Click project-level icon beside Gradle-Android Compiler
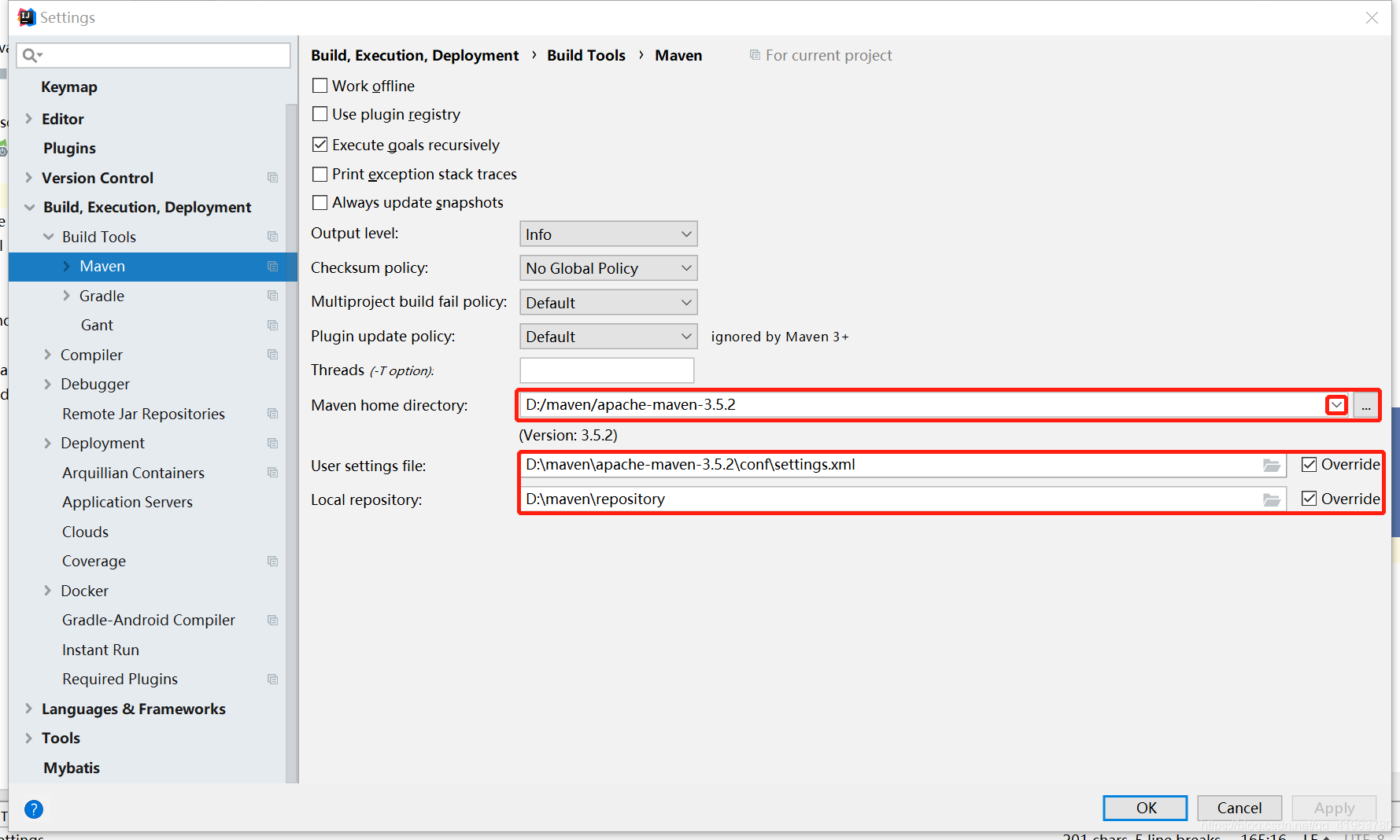Viewport: 1400px width, 840px height. [x=273, y=621]
